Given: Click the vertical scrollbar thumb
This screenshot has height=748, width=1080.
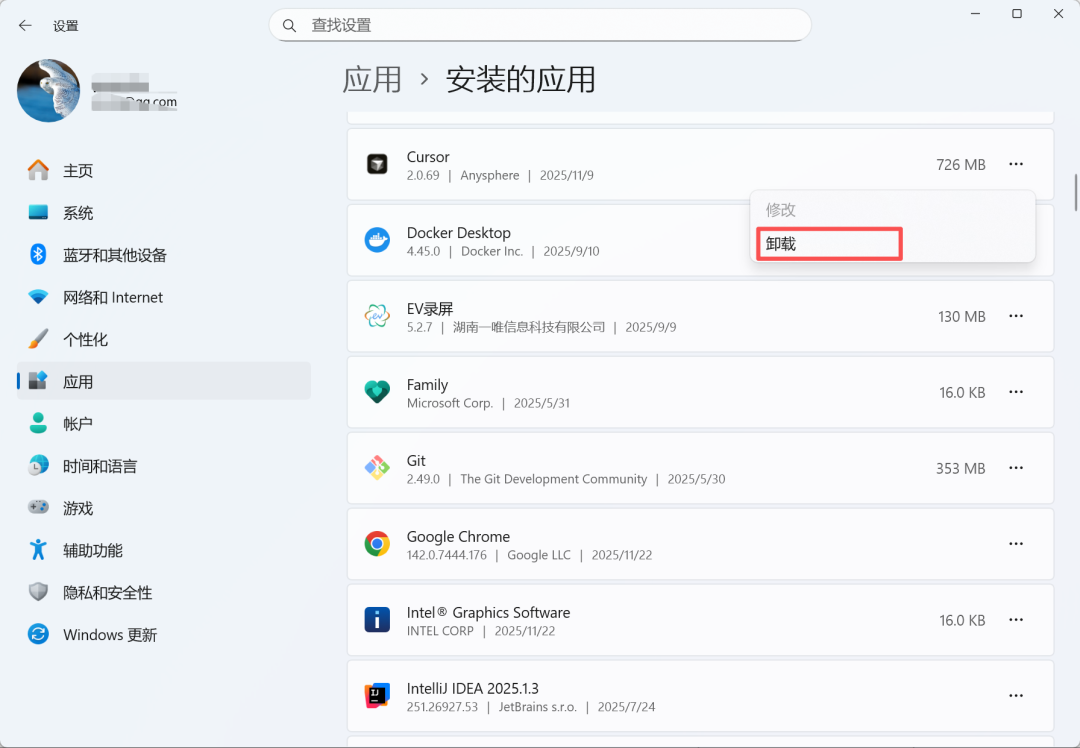Looking at the screenshot, I should pyautogui.click(x=1075, y=193).
